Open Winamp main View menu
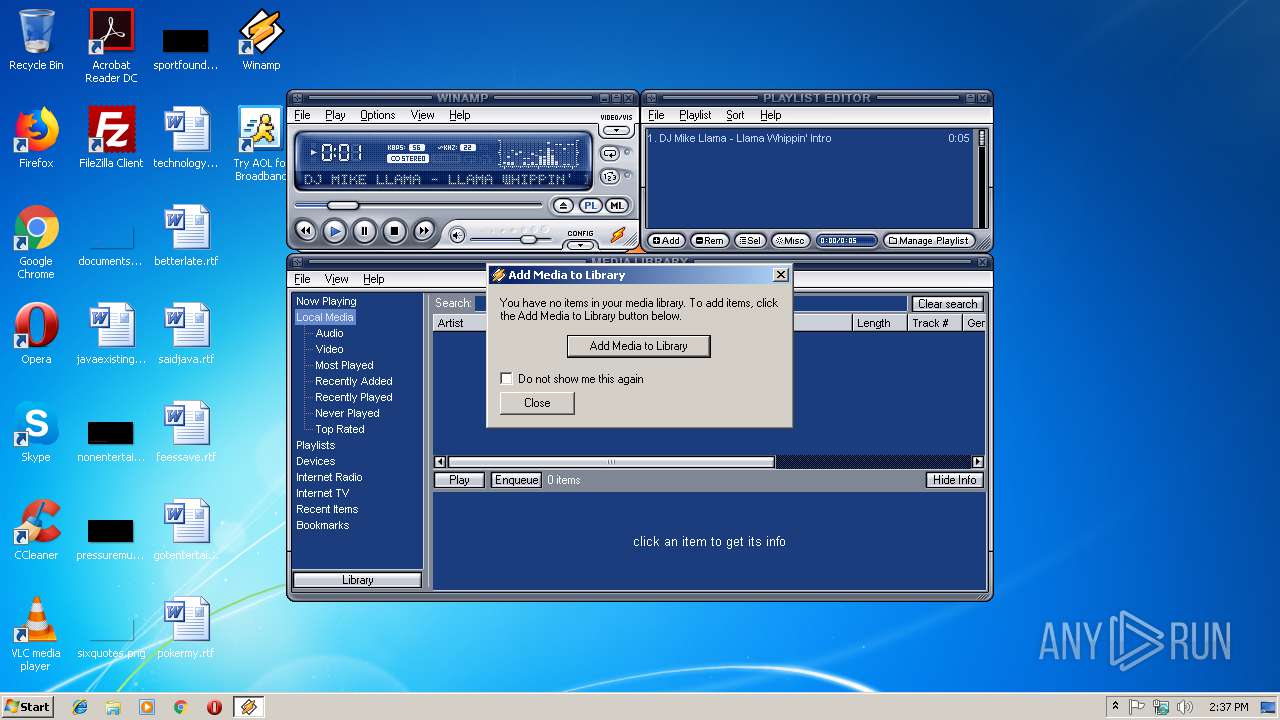Image resolution: width=1280 pixels, height=720 pixels. tap(422, 115)
